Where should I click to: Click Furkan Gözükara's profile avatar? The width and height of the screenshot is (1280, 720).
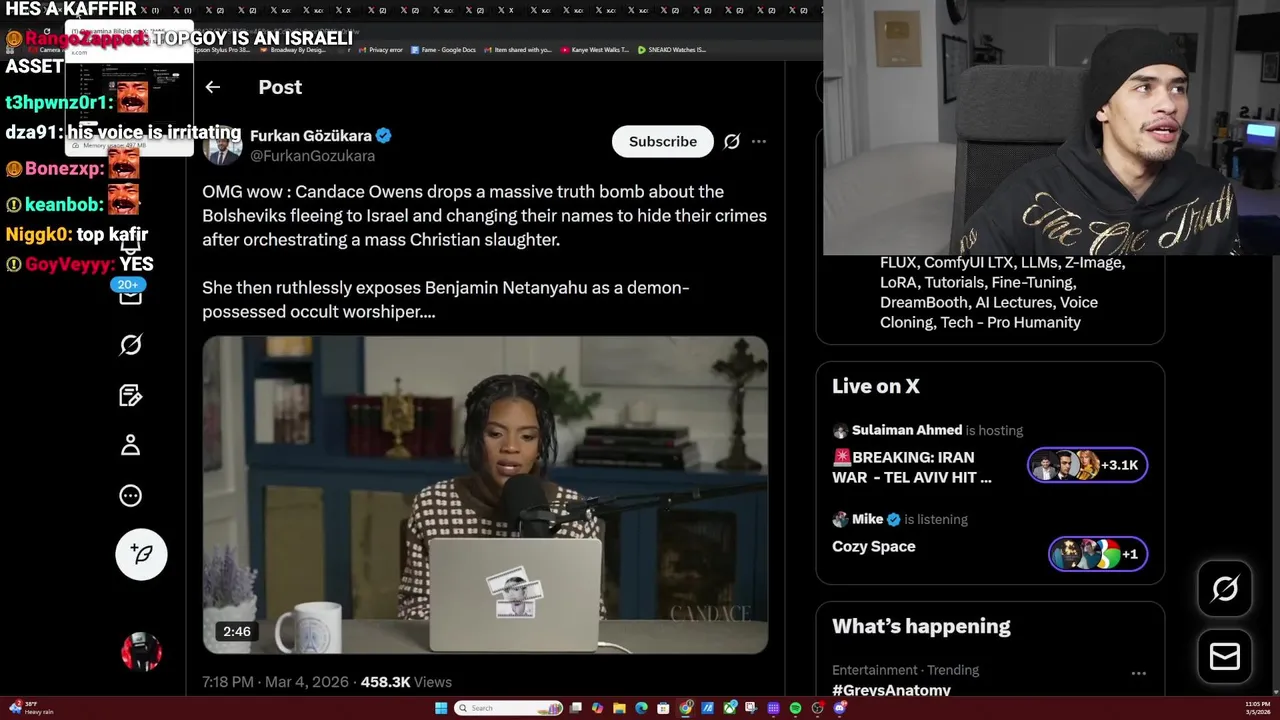(x=222, y=145)
